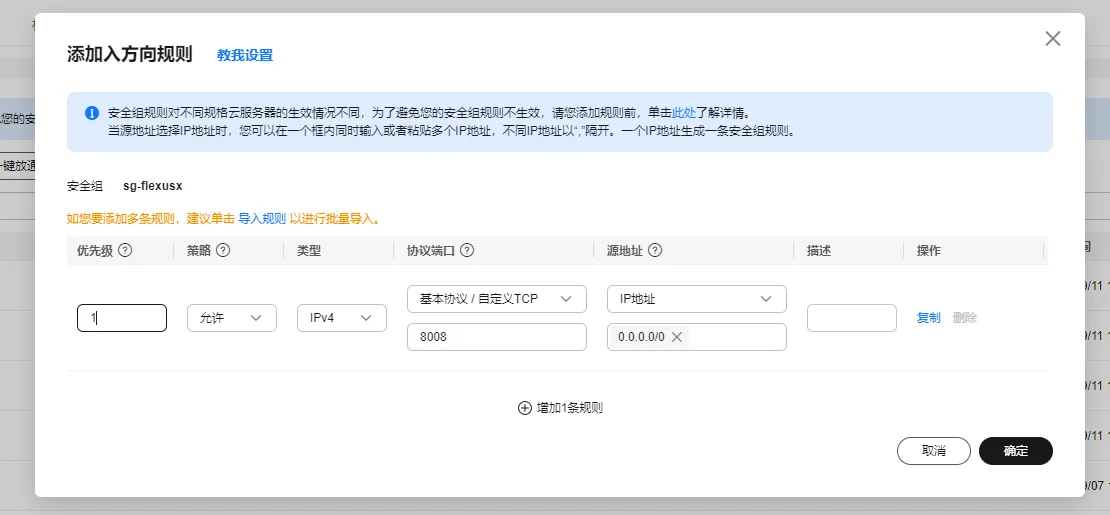Click the 源地址 help question icon
Image resolution: width=1110 pixels, height=515 pixels.
[x=656, y=251]
